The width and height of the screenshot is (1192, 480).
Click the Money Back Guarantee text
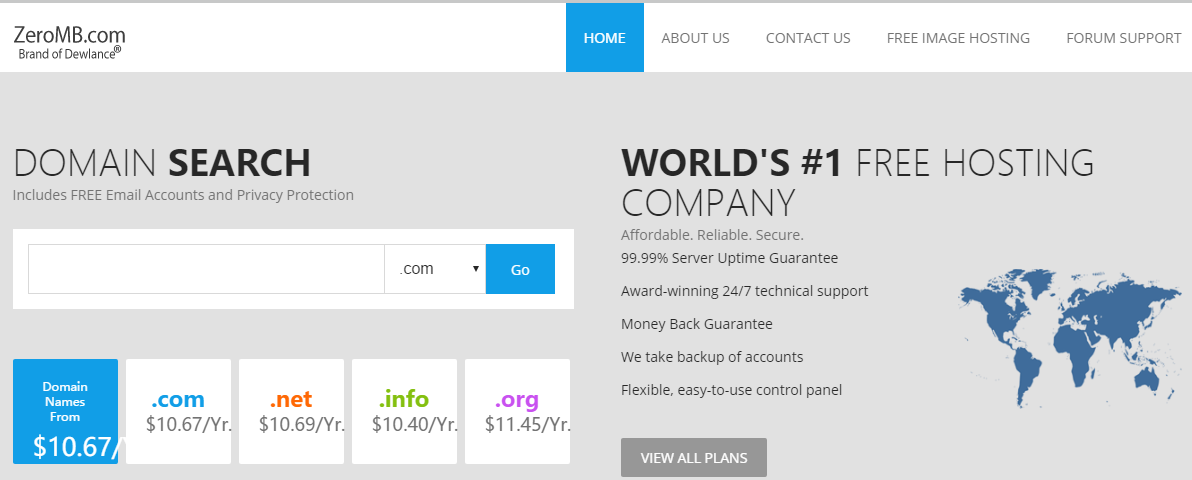(696, 324)
